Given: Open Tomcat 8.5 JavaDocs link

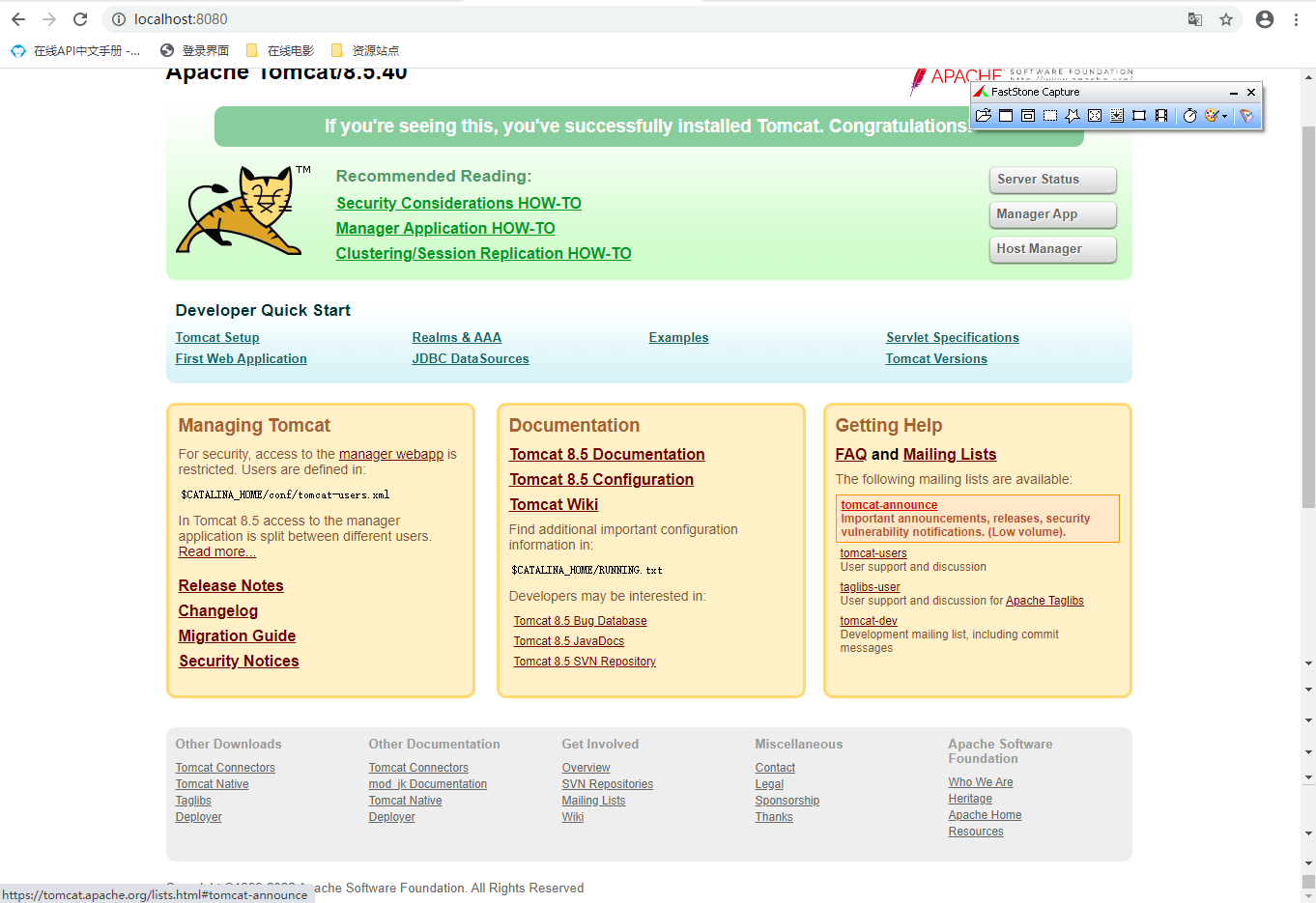Looking at the screenshot, I should 568,641.
